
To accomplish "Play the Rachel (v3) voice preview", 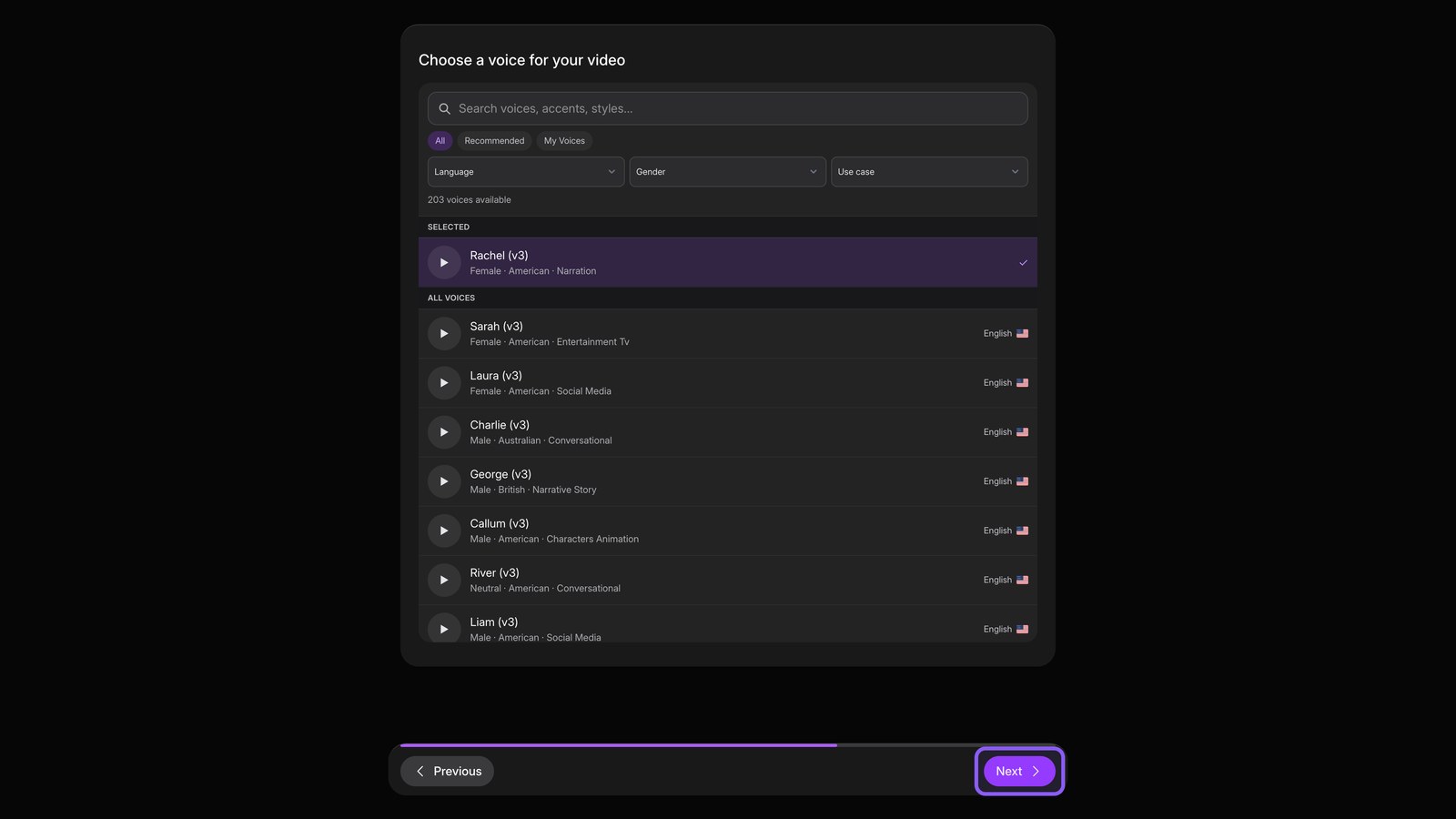I will point(444,263).
